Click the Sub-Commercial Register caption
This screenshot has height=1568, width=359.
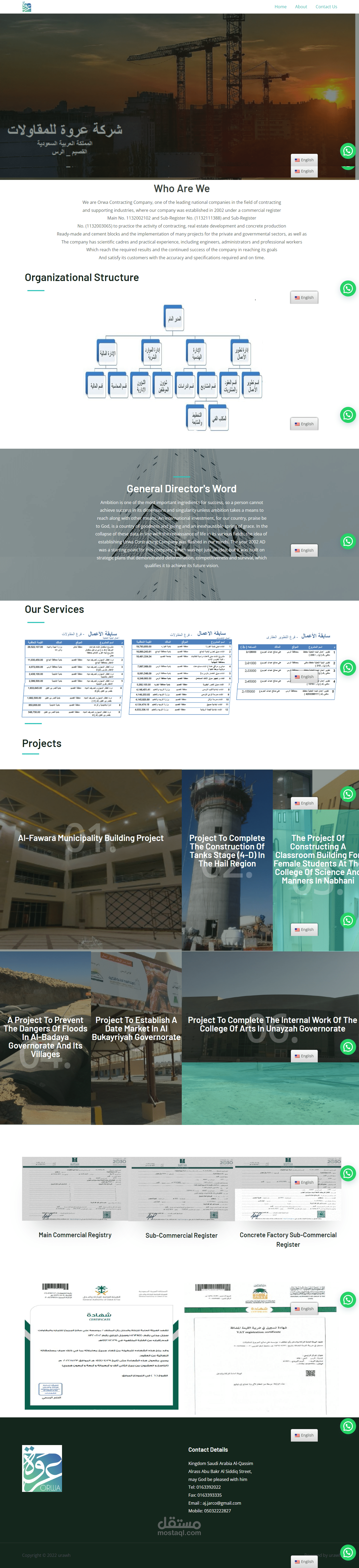(x=181, y=1236)
